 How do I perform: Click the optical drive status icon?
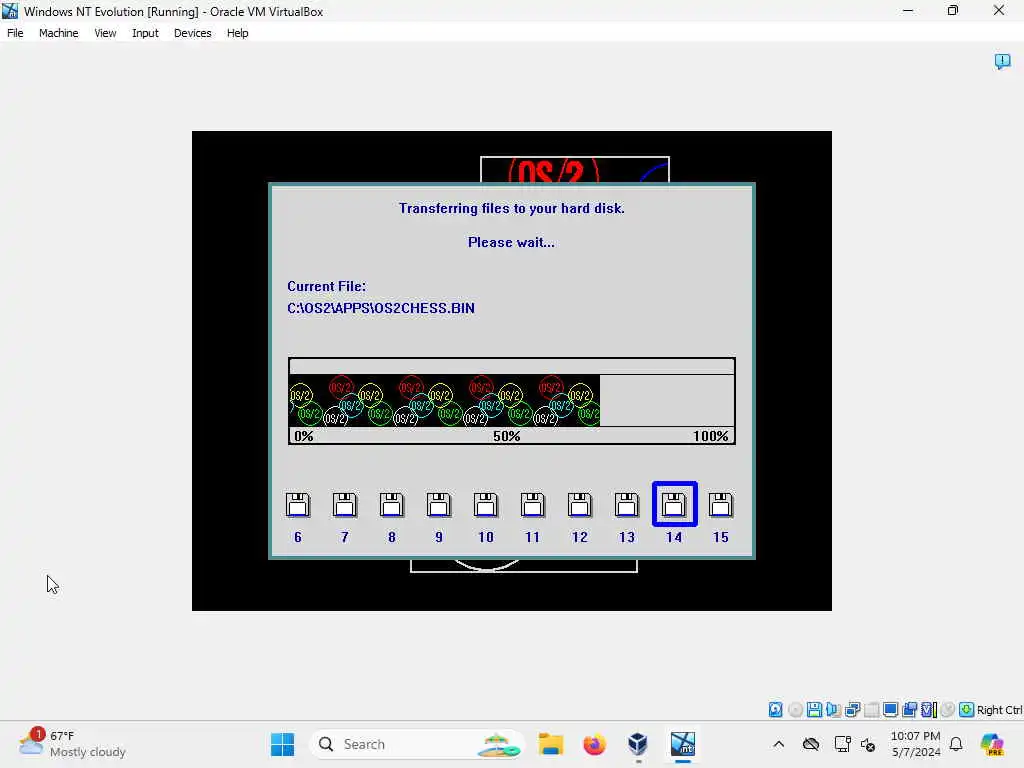click(795, 709)
